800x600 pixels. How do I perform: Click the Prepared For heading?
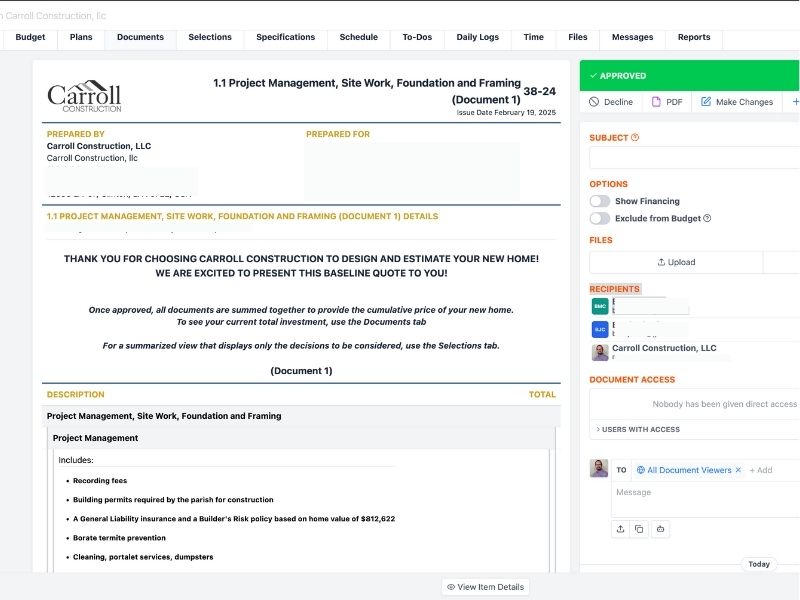pyautogui.click(x=338, y=134)
